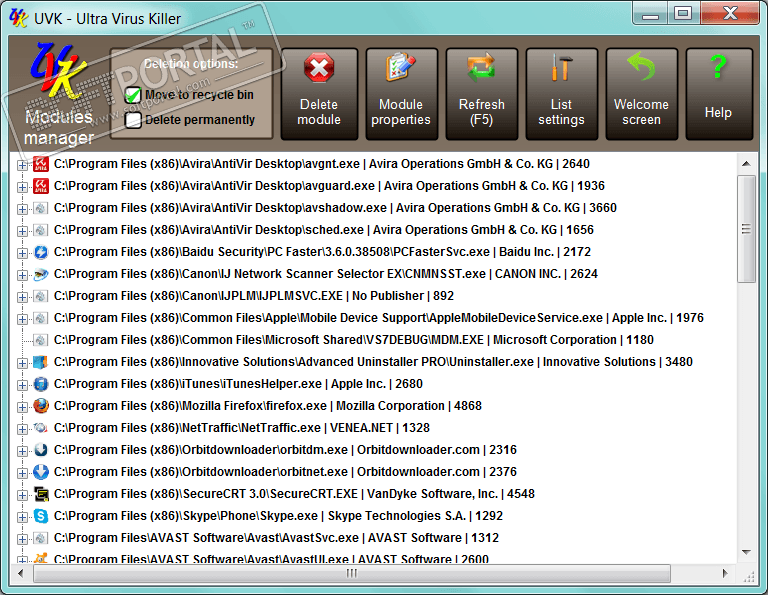
Task: Click the Orbit download icon beside orbitnet.exe
Action: 41,472
